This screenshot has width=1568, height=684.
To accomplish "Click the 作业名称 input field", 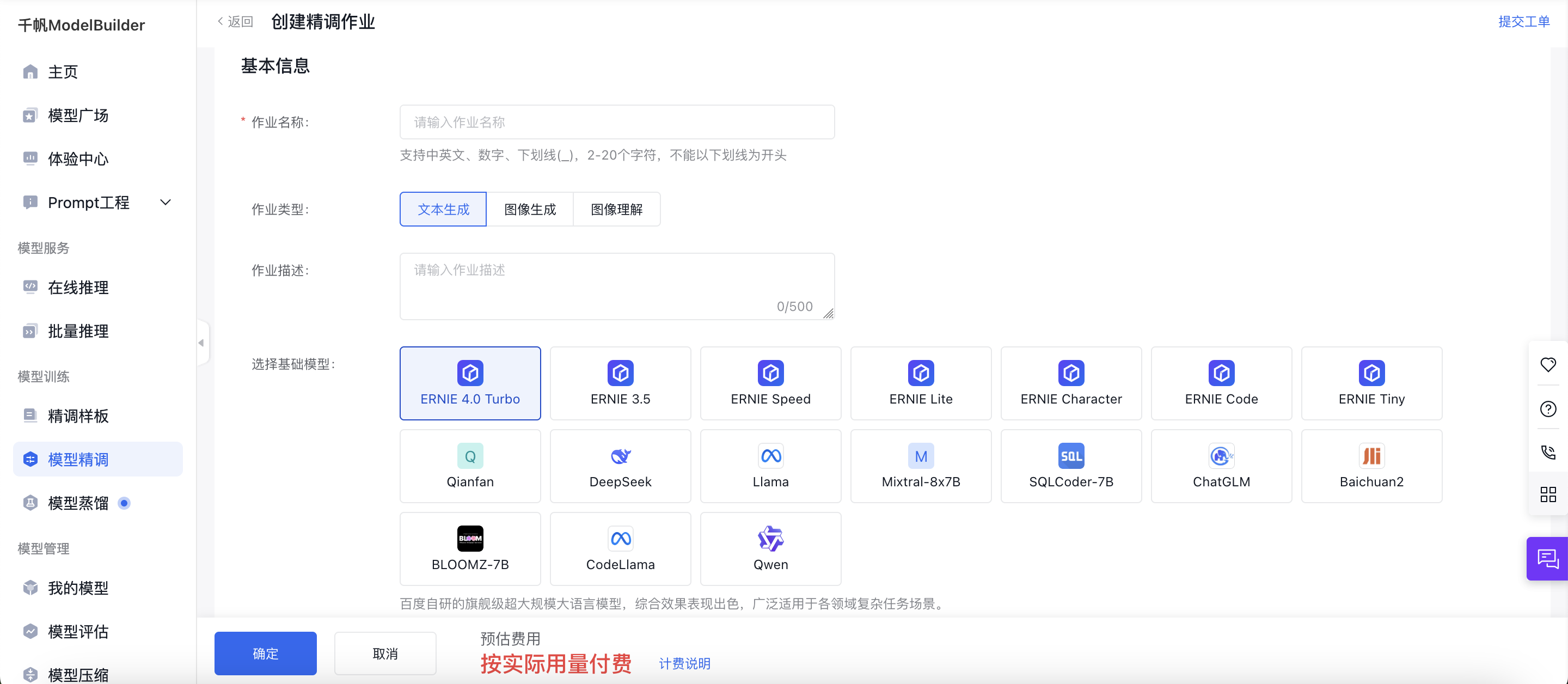I will (x=617, y=122).
